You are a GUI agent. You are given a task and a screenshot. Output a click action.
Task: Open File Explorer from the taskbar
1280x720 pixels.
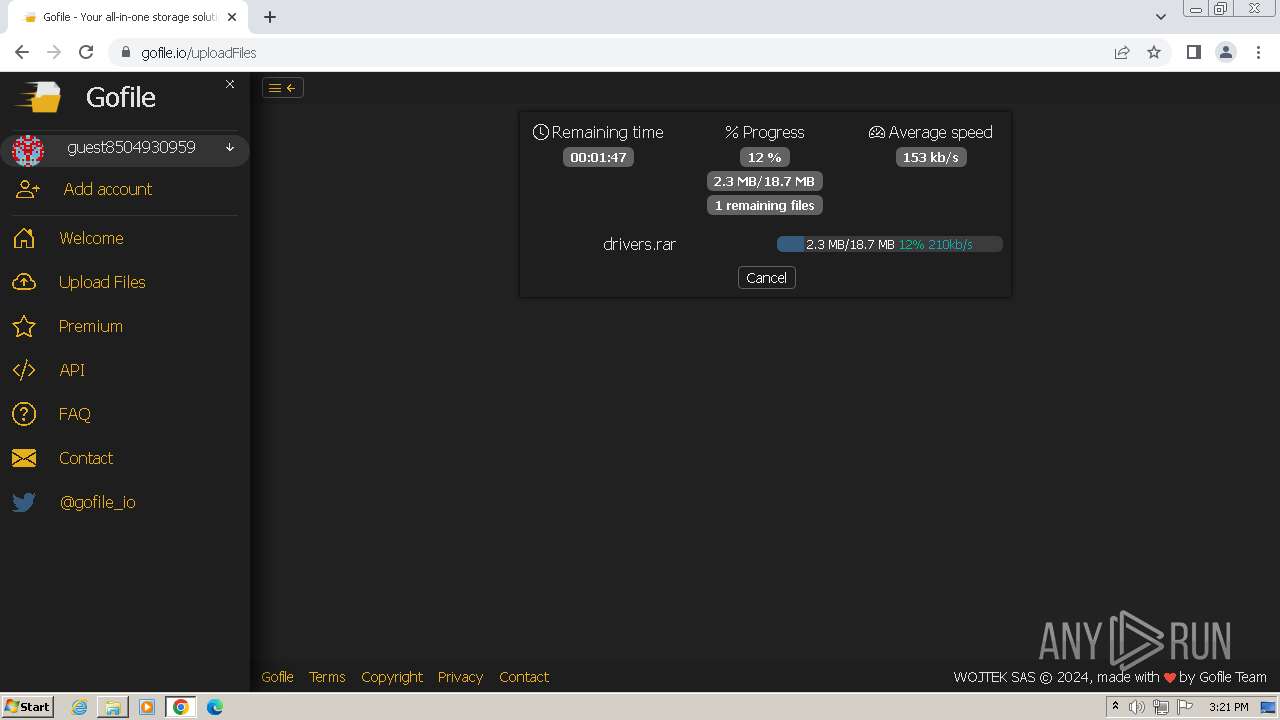113,707
